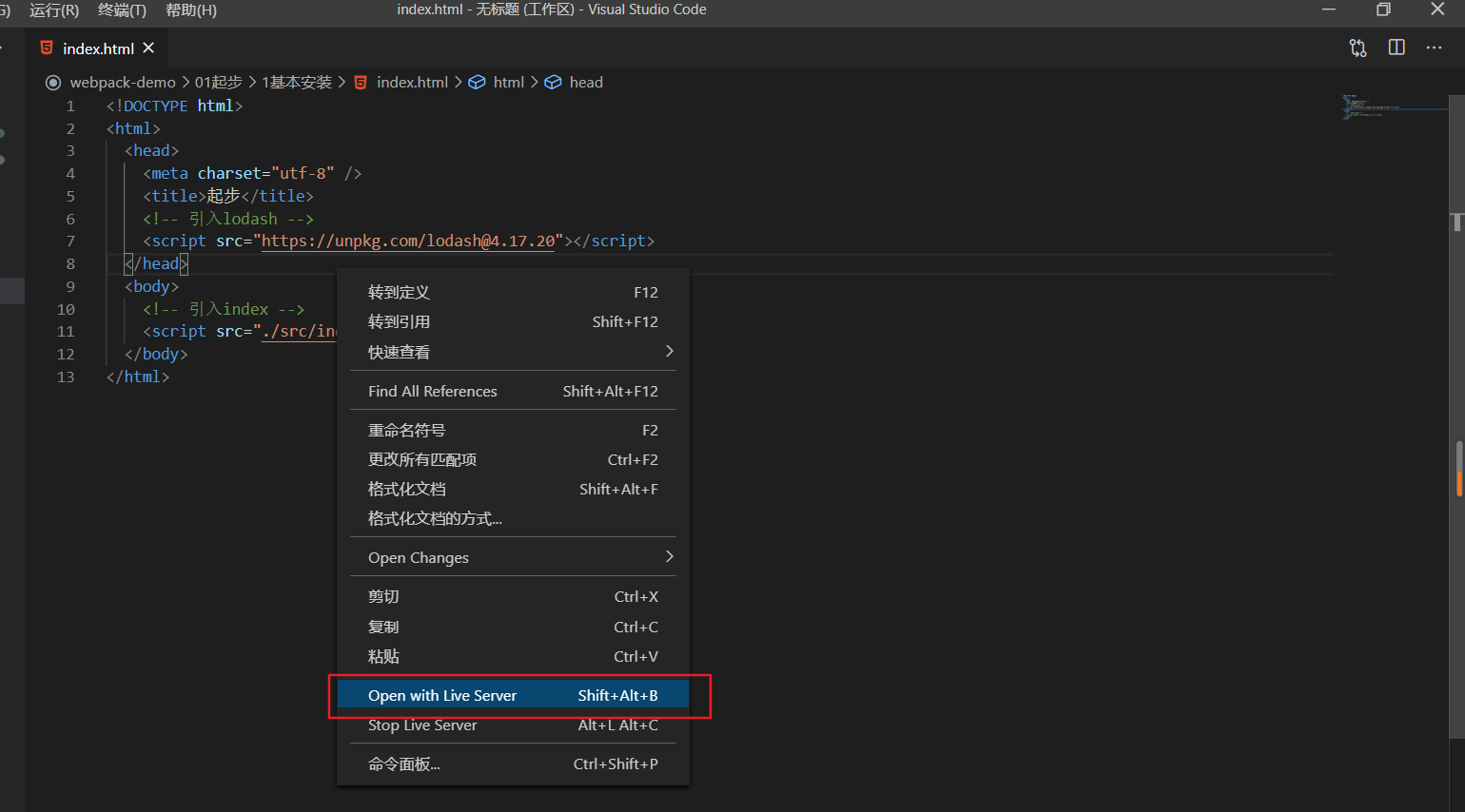Click line number 9 in the gutter
This screenshot has height=812, width=1465.
click(x=70, y=286)
